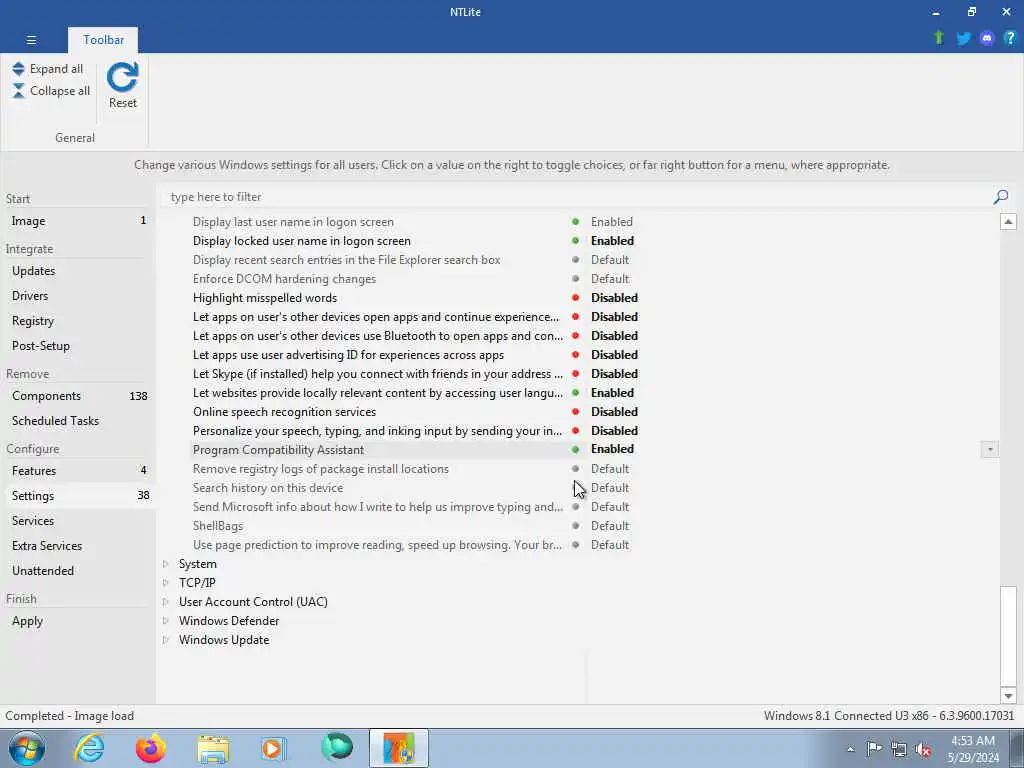Image resolution: width=1024 pixels, height=768 pixels.
Task: Select Remove registry logs of package install locations
Action: [321, 469]
